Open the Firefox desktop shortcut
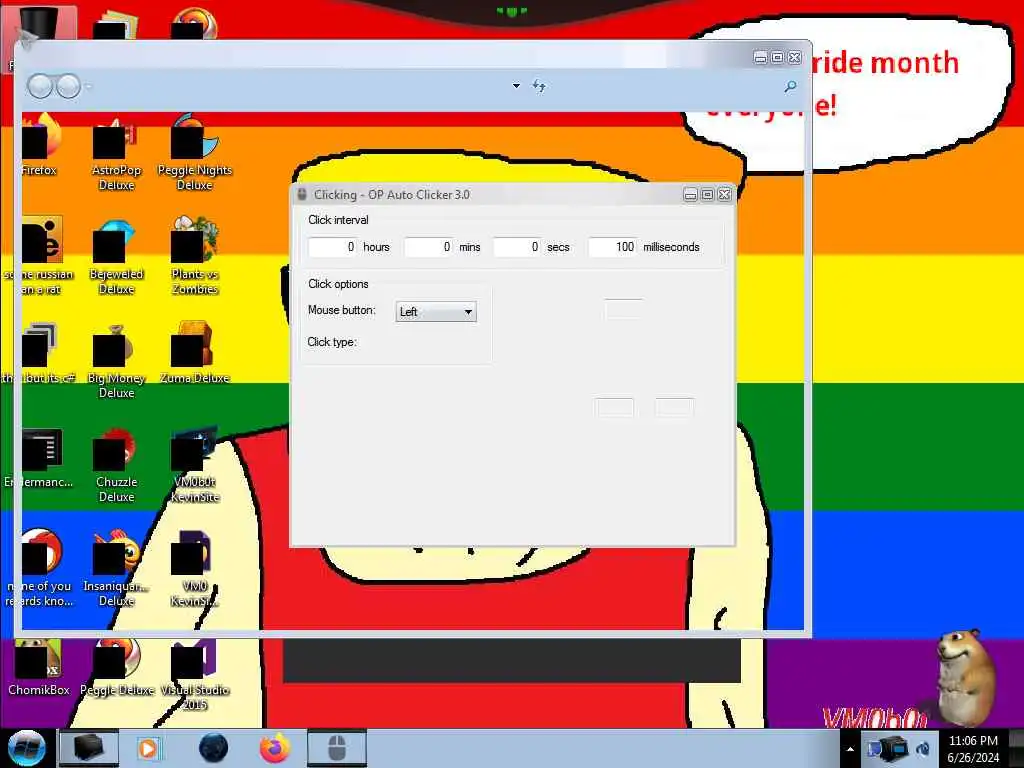The image size is (1024, 768). pyautogui.click(x=39, y=145)
